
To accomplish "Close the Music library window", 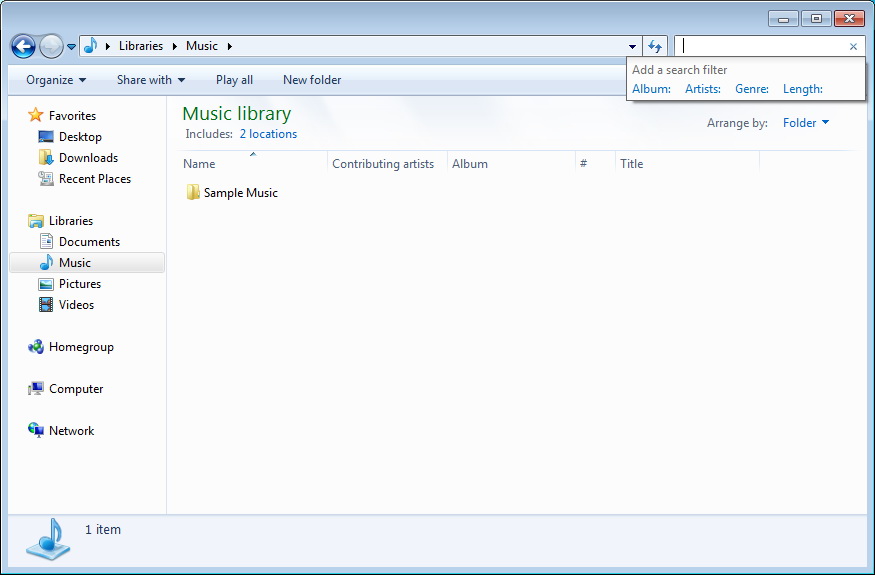I will (849, 19).
